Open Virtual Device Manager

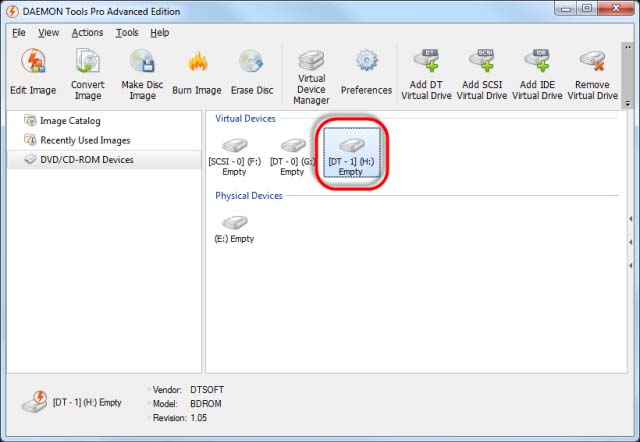click(x=311, y=76)
